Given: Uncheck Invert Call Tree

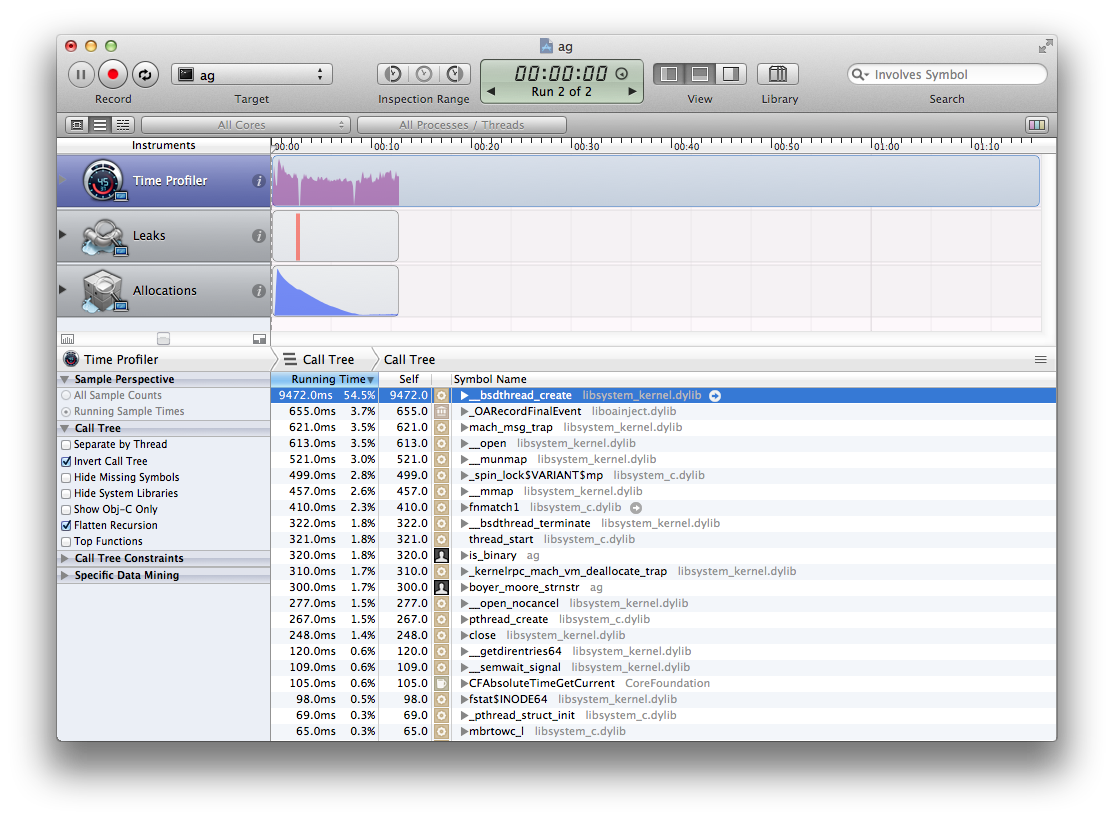Looking at the screenshot, I should click(x=66, y=461).
